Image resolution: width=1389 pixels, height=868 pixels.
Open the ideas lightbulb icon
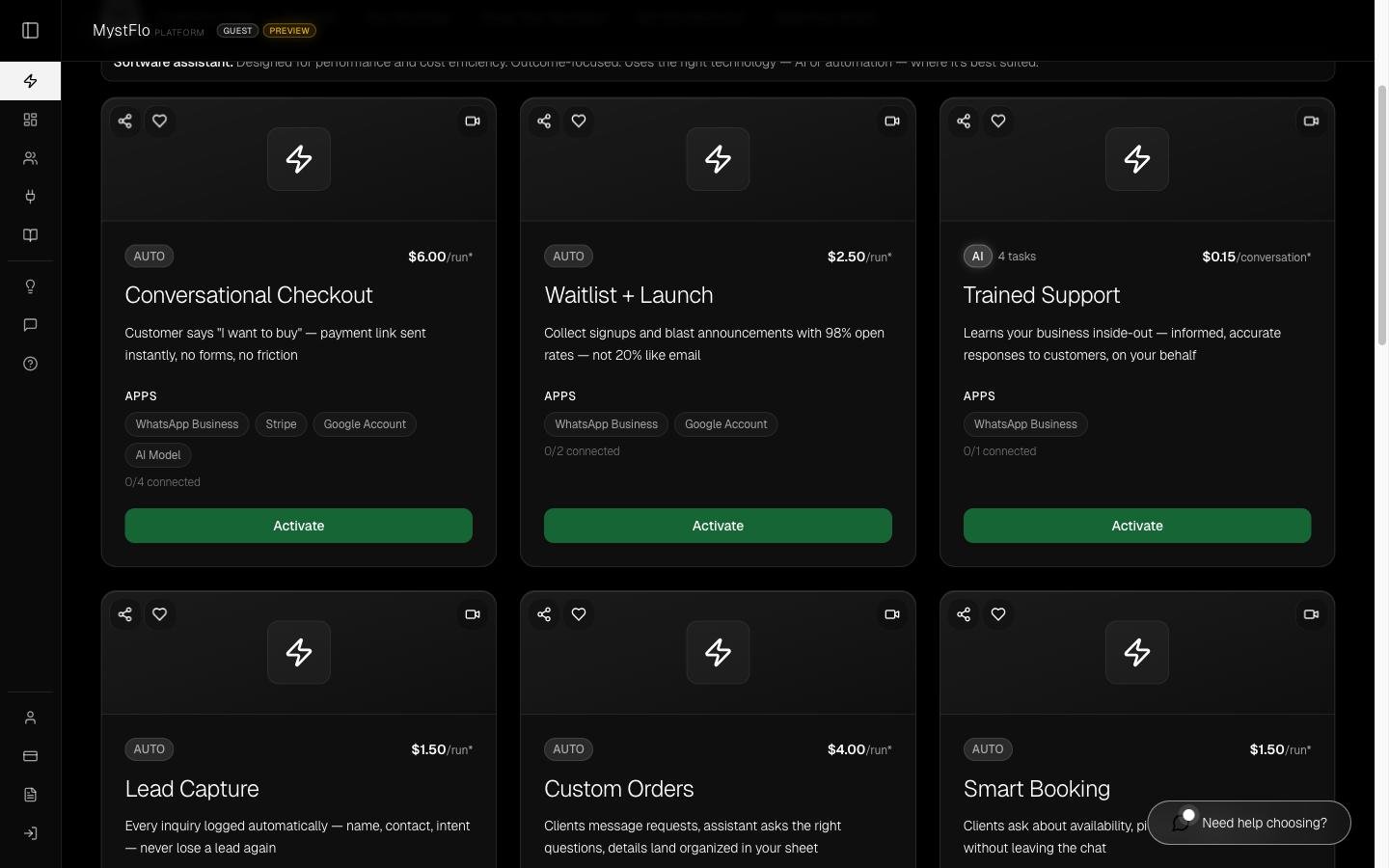coord(30,286)
